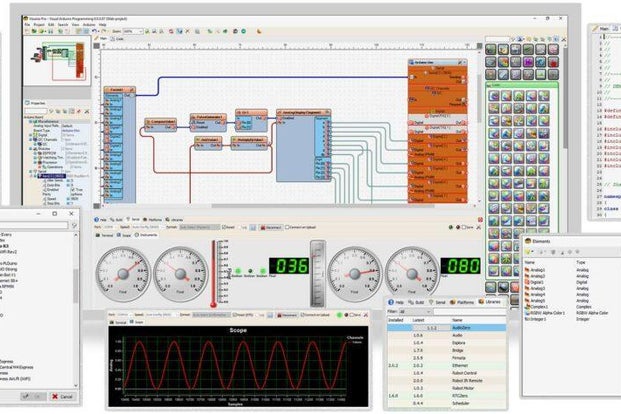Screen dimensions: 621x414
Task: Click Disconnect button in Instruments serial panel
Action: pyautogui.click(x=271, y=227)
